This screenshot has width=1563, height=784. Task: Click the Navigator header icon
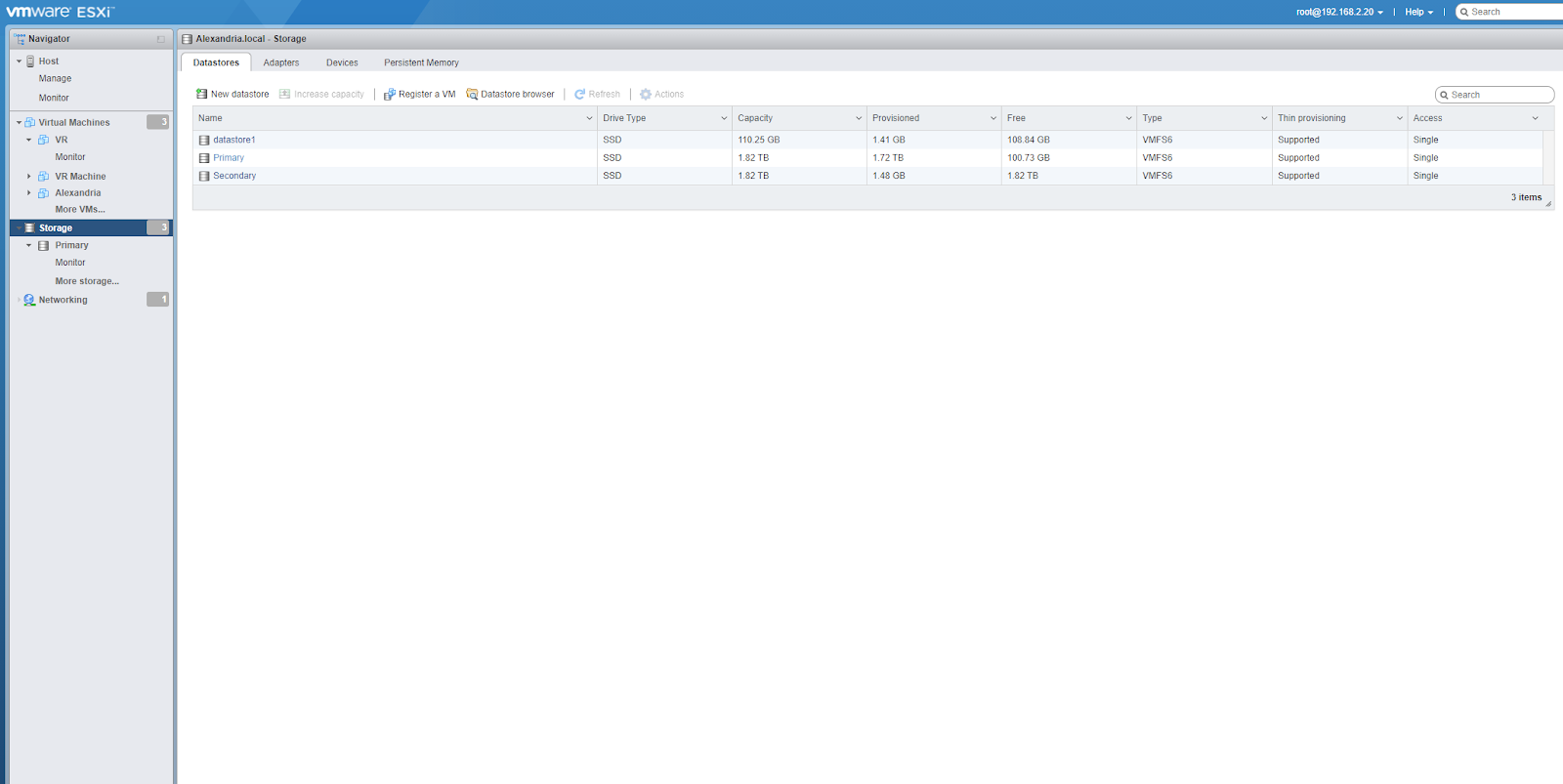point(20,39)
